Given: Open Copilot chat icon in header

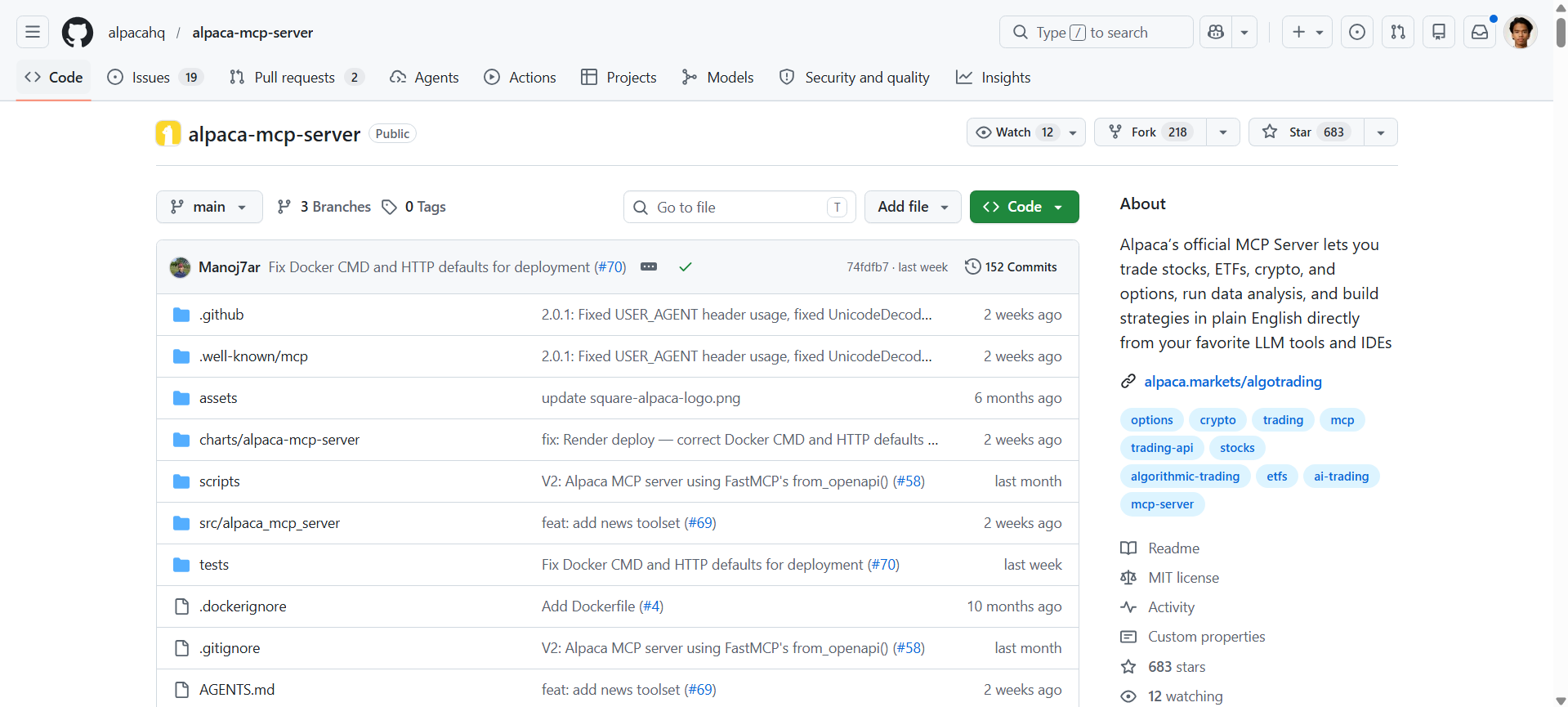Looking at the screenshot, I should (1216, 32).
